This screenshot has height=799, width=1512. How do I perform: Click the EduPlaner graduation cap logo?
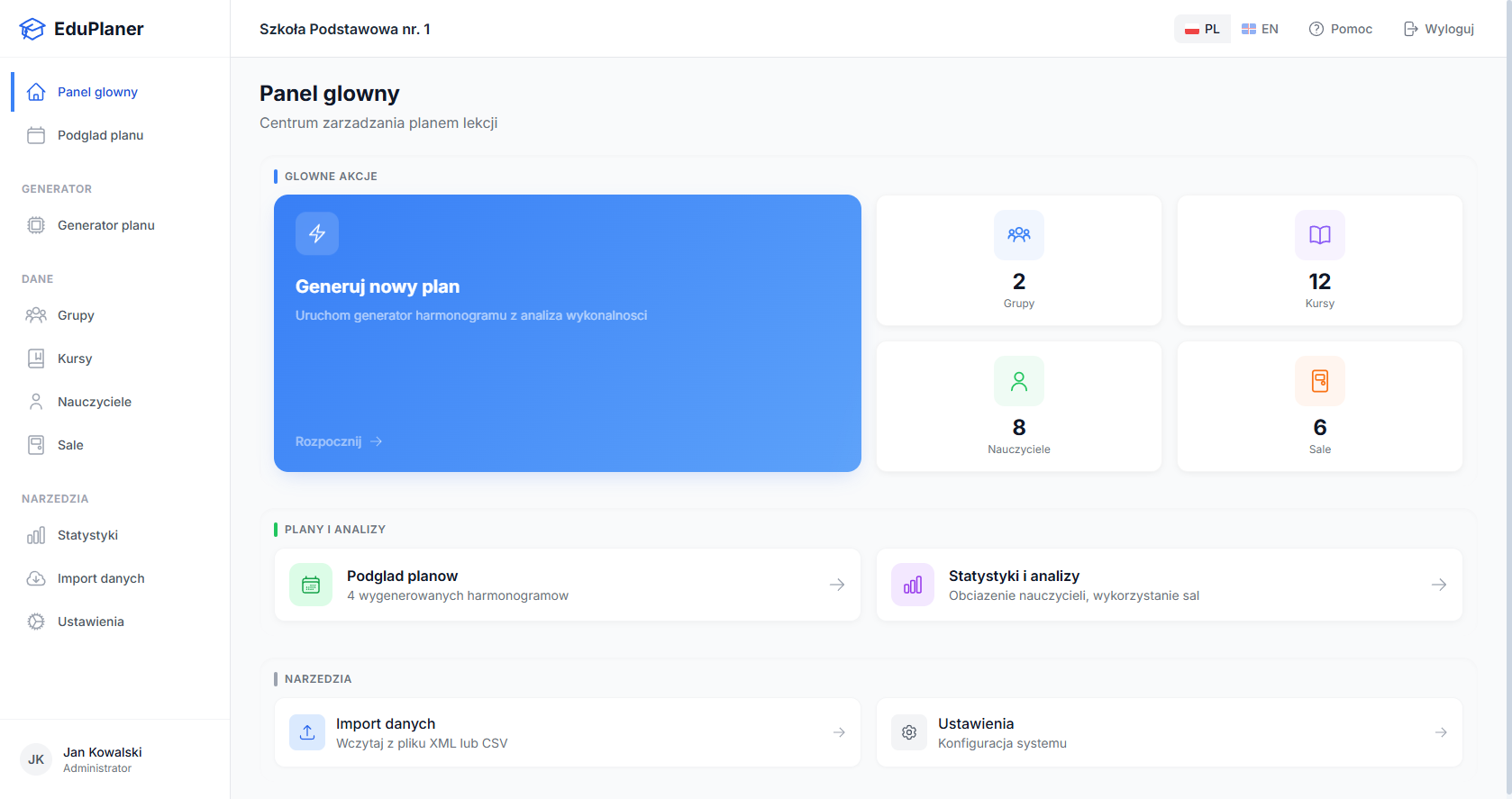click(x=32, y=29)
